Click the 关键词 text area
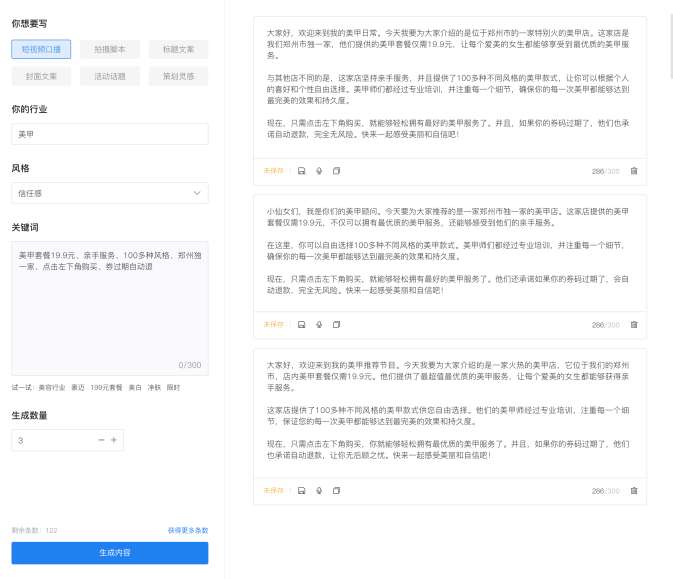The width and height of the screenshot is (673, 579). [x=110, y=308]
